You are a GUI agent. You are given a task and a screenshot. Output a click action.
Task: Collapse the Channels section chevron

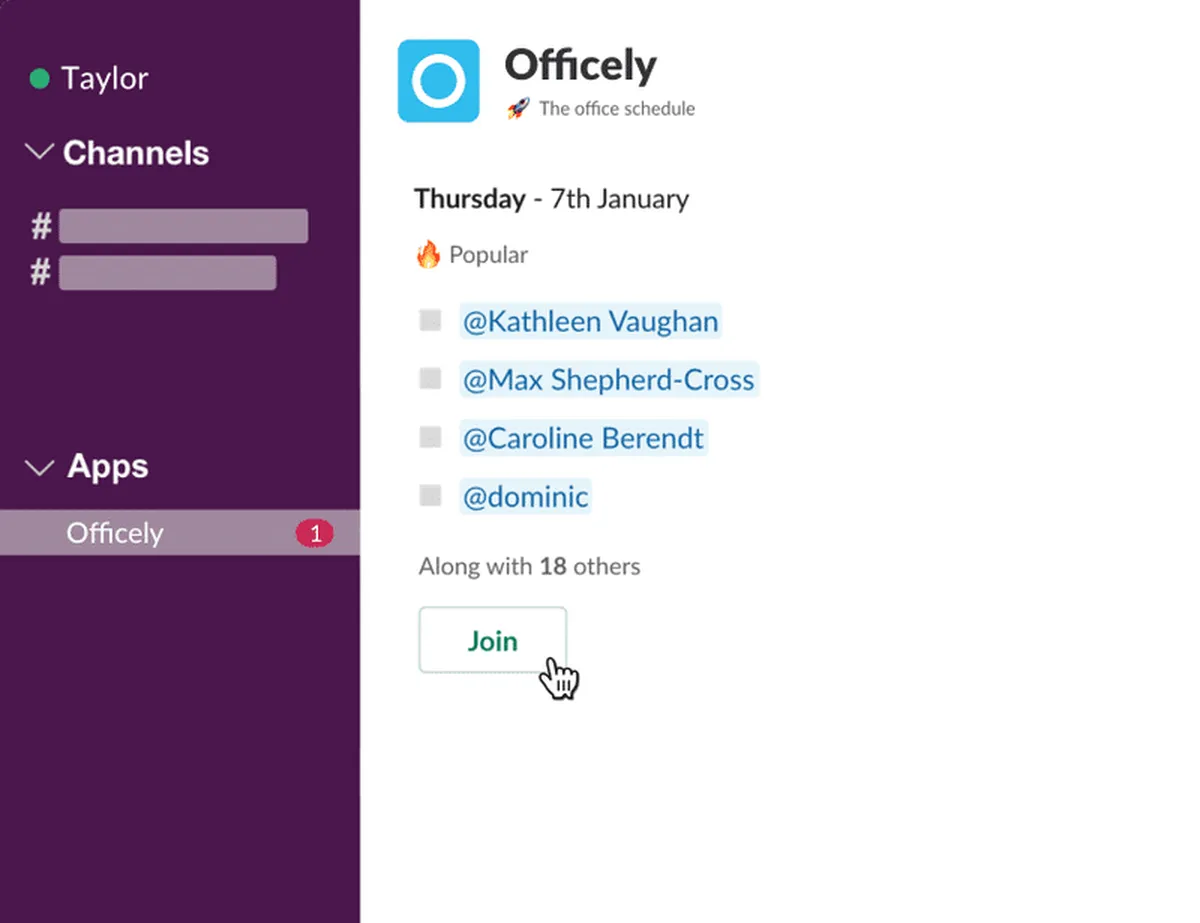click(x=40, y=153)
